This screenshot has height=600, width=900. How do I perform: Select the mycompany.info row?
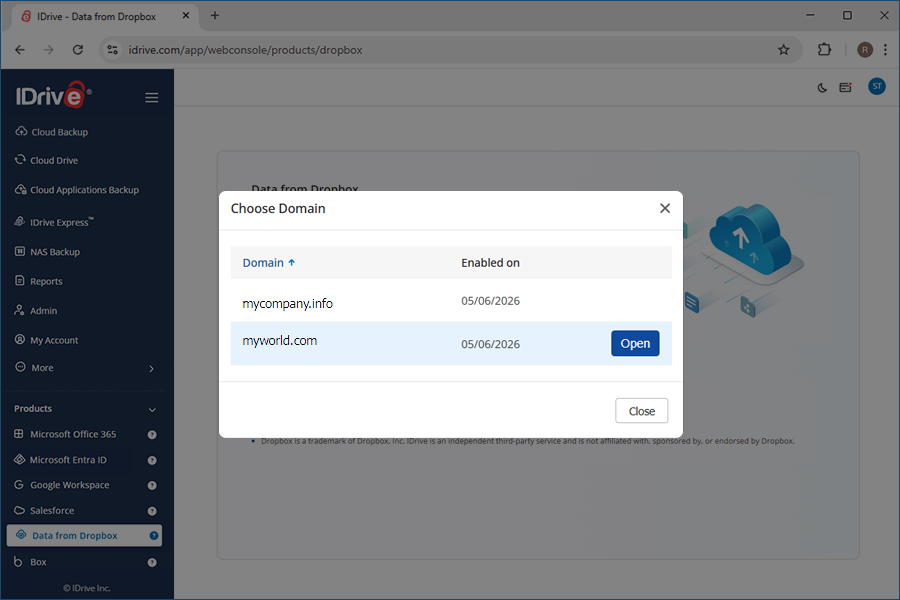[x=451, y=301]
